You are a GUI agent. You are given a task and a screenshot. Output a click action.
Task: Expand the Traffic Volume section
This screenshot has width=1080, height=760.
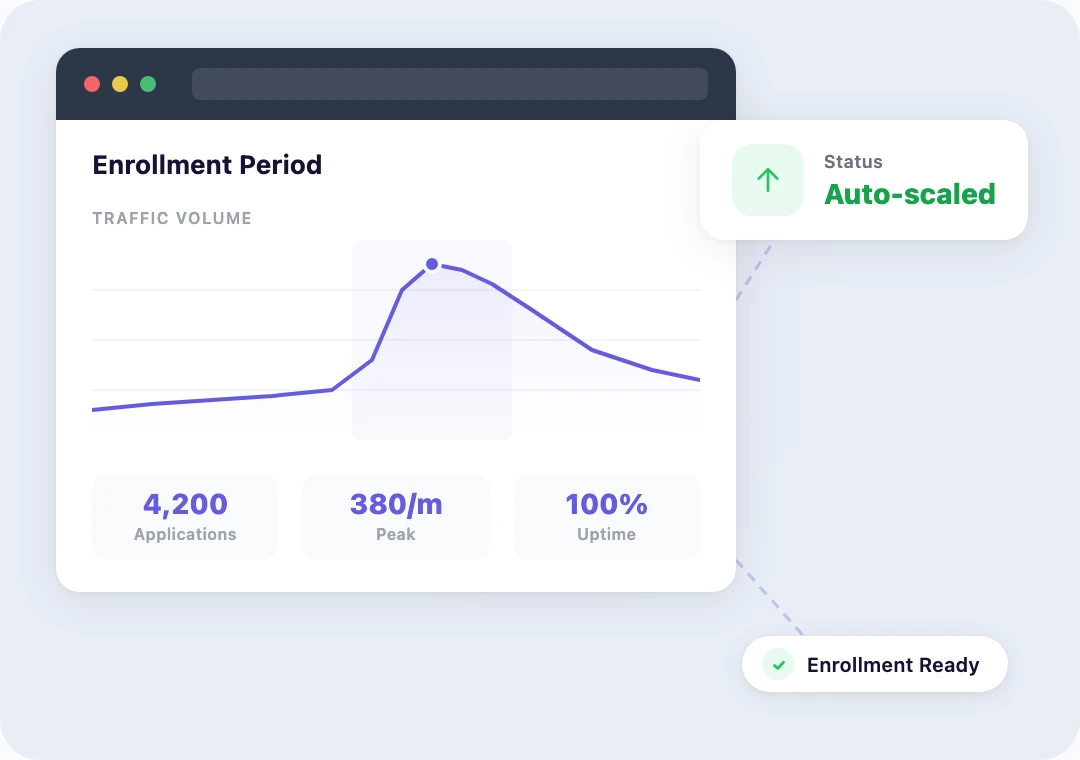(x=171, y=218)
